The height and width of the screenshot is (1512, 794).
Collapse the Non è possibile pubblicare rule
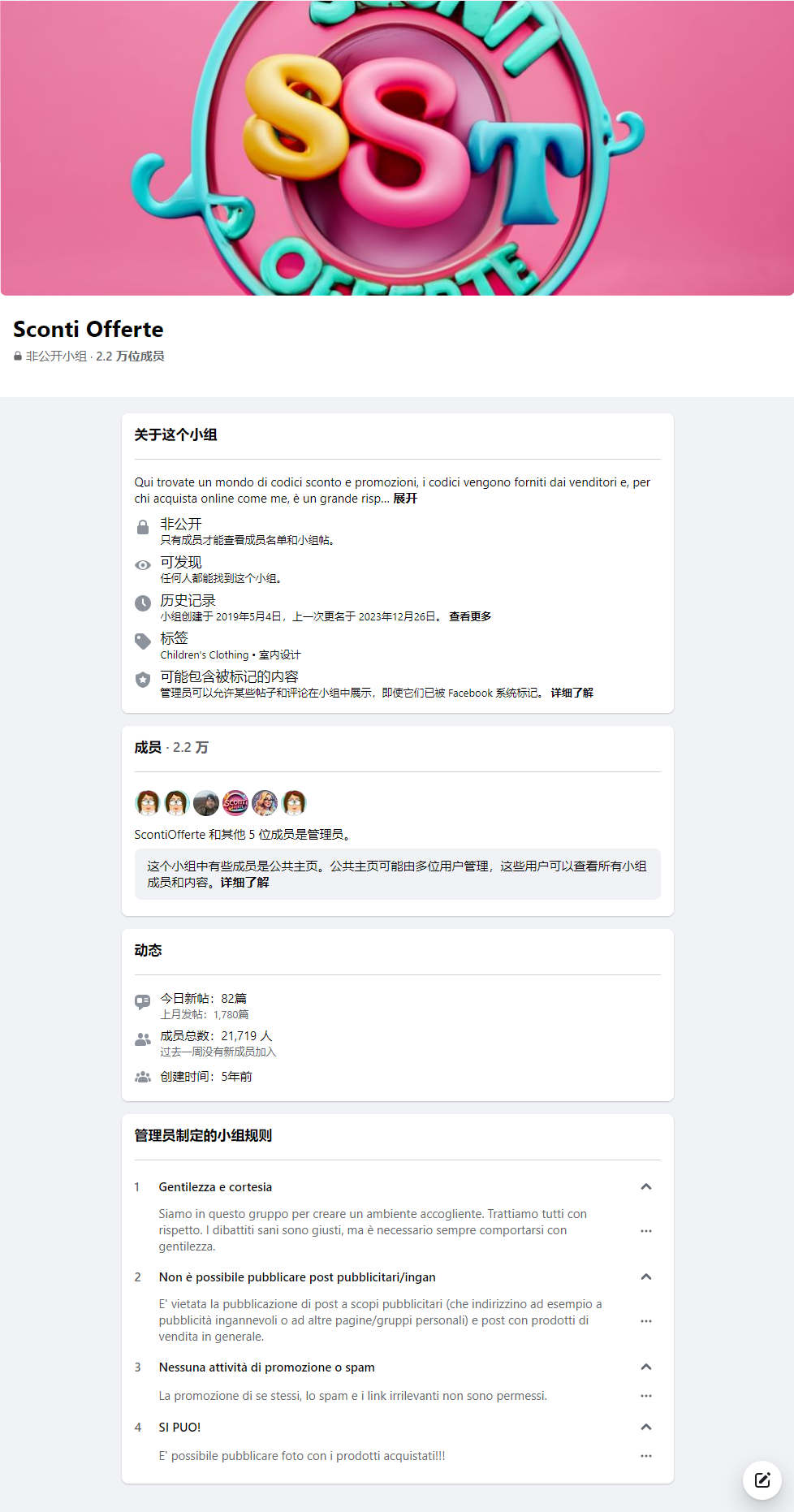click(x=646, y=1277)
